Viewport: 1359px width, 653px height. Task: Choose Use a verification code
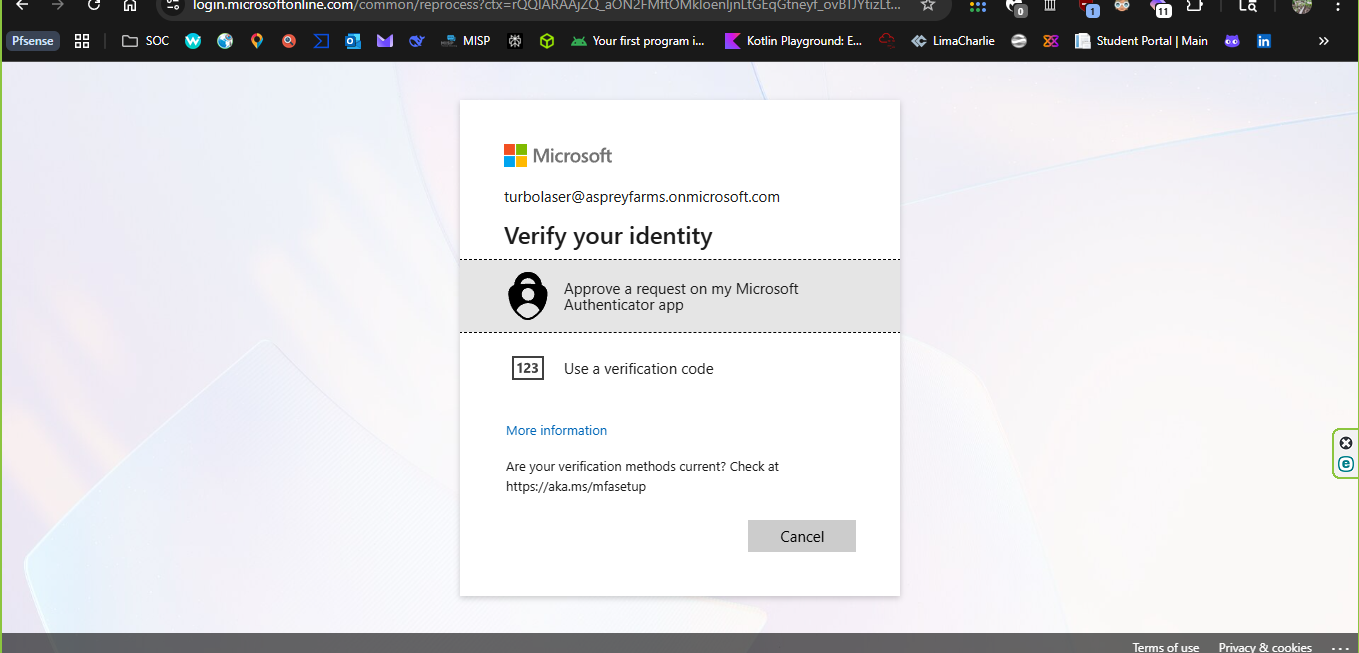[680, 368]
